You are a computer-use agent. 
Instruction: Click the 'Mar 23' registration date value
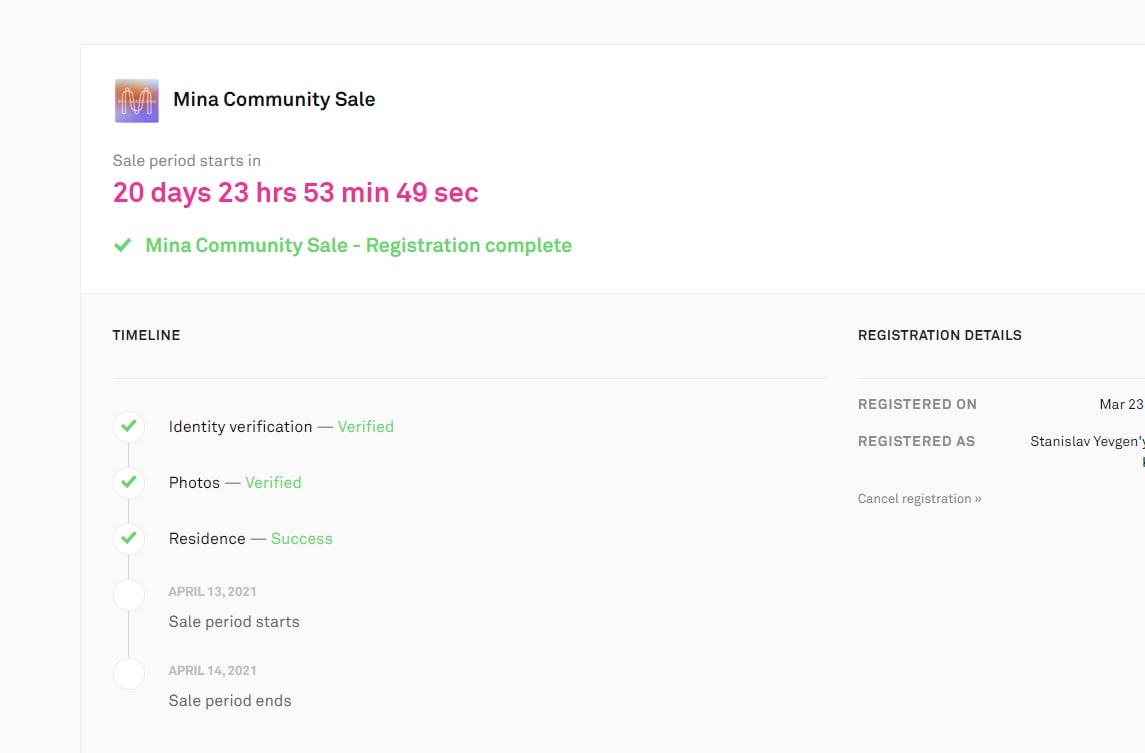[x=1122, y=405]
